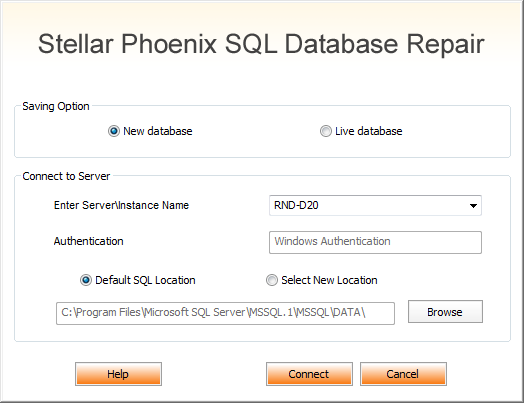Click the "Live database" label text
Screen dimensions: 524x403
(369, 131)
